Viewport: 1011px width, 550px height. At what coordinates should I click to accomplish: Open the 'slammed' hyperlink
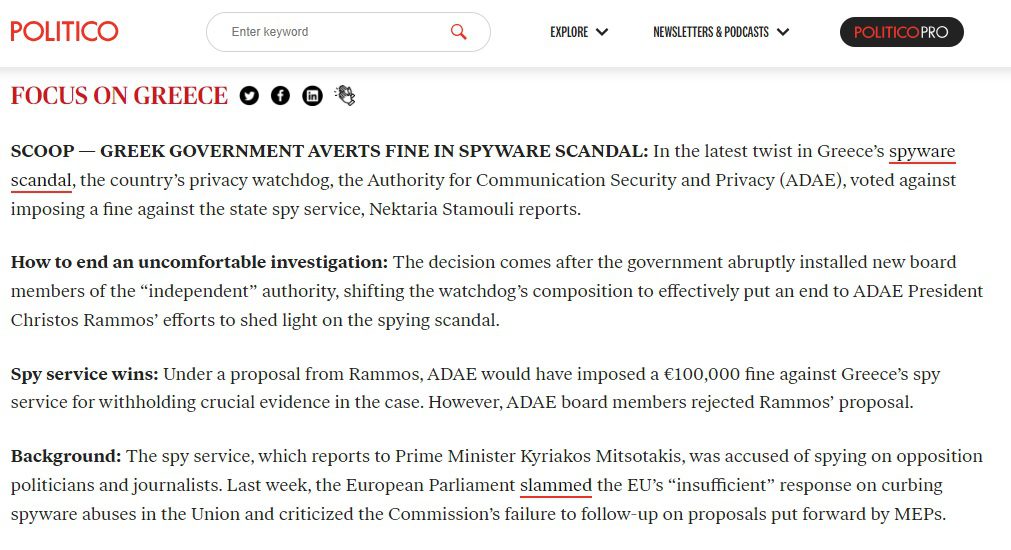point(556,486)
